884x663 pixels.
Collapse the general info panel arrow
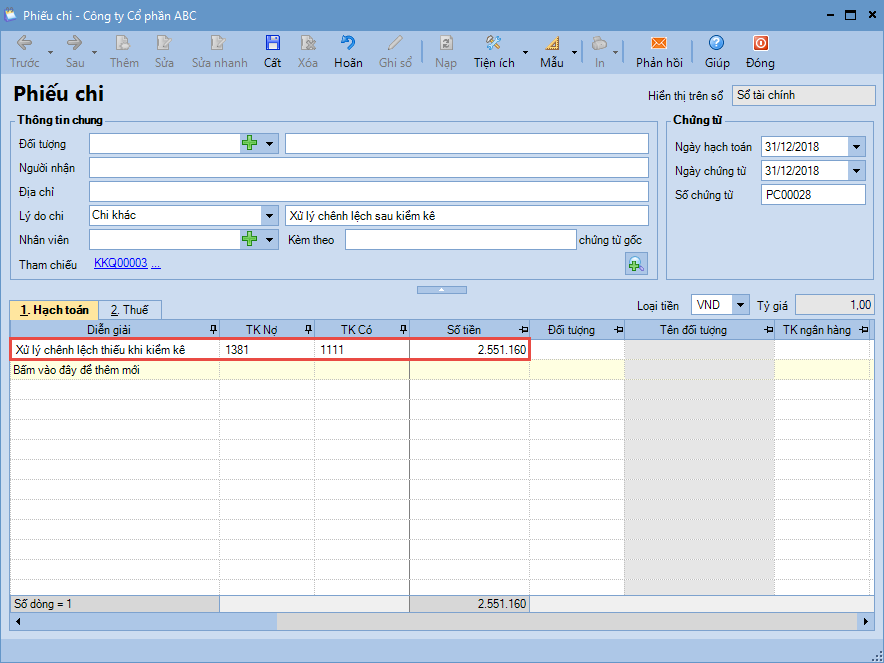click(442, 290)
